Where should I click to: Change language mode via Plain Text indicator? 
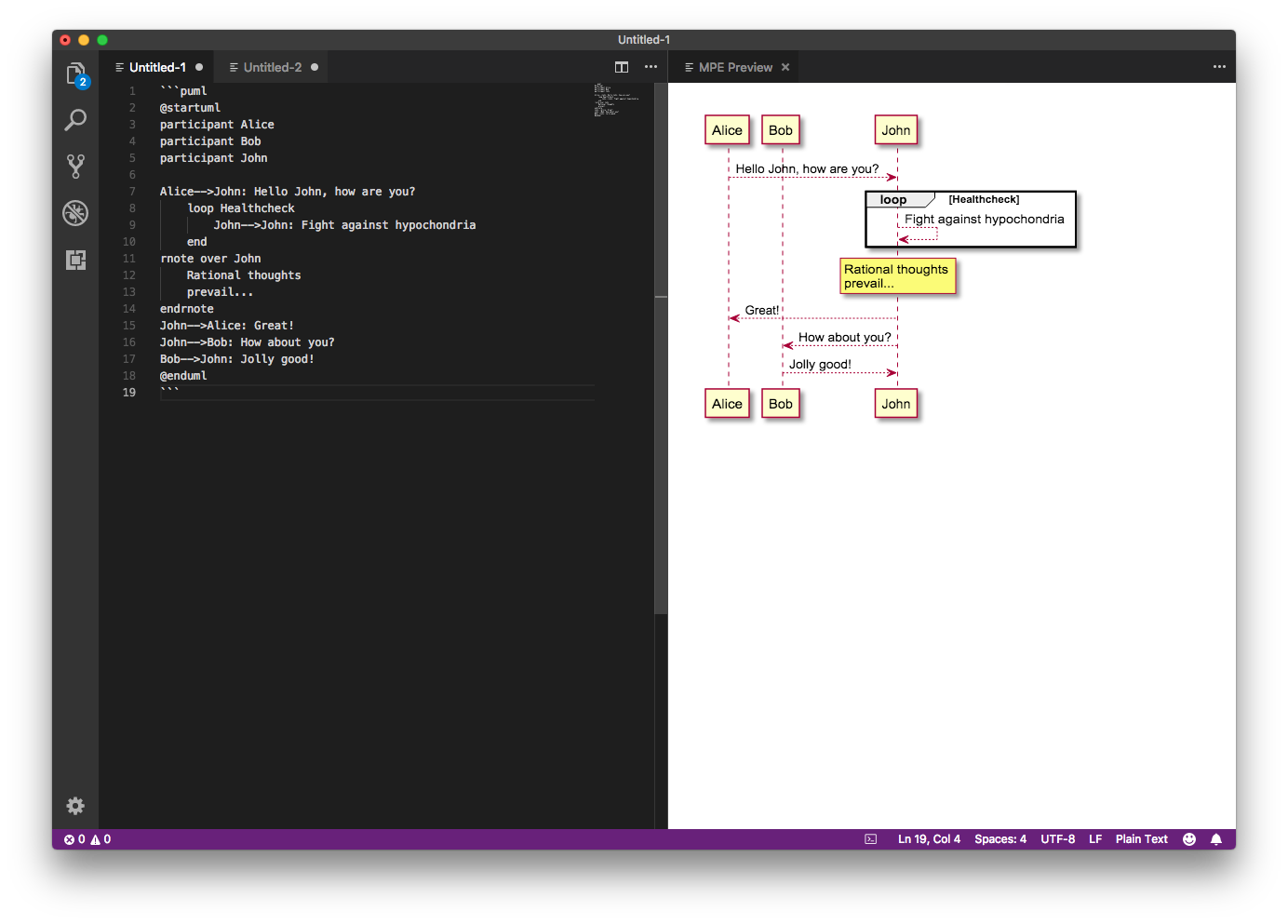(x=1141, y=838)
